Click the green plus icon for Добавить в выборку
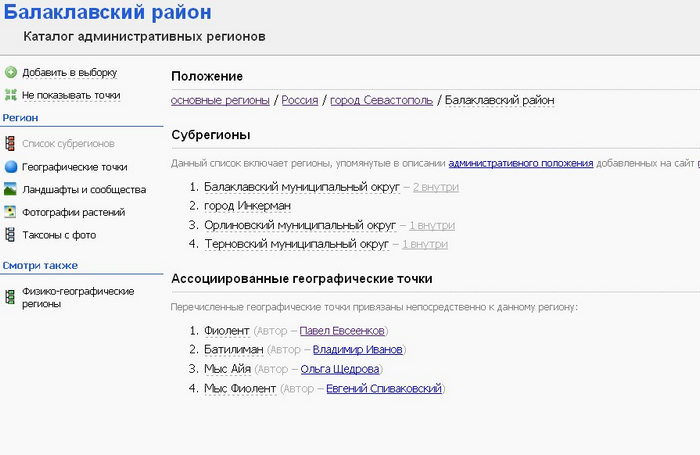 [10, 72]
